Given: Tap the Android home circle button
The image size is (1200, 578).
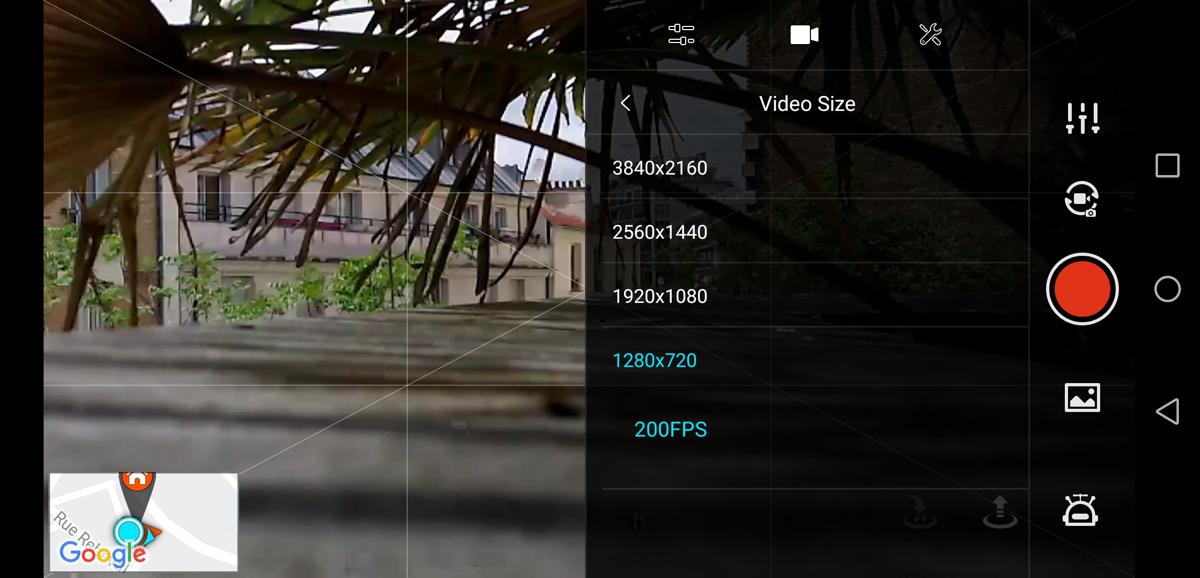Looking at the screenshot, I should point(1167,289).
